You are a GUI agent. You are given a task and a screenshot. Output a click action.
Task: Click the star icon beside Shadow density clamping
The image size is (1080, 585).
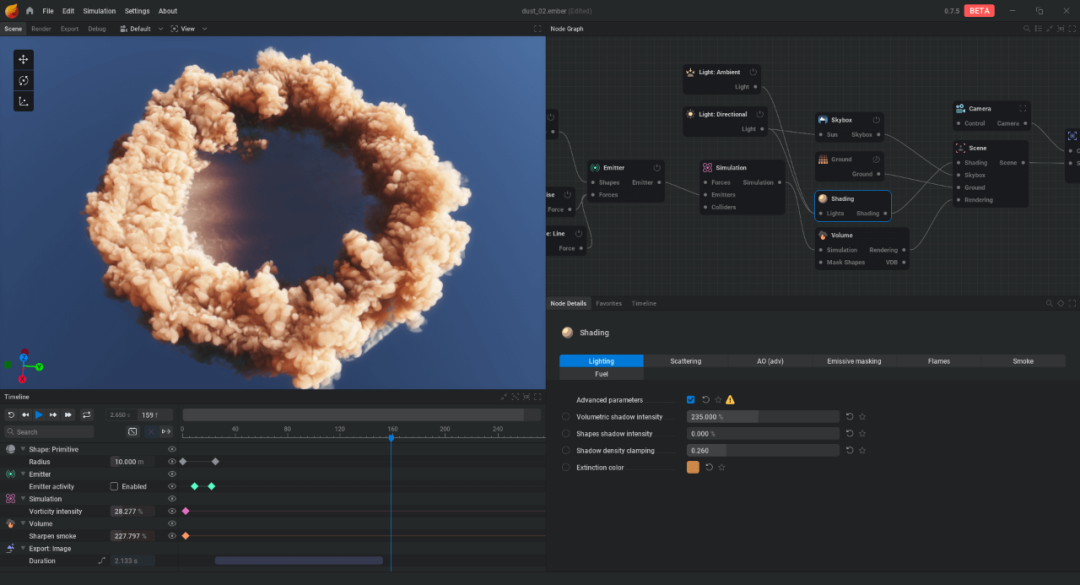(x=861, y=450)
